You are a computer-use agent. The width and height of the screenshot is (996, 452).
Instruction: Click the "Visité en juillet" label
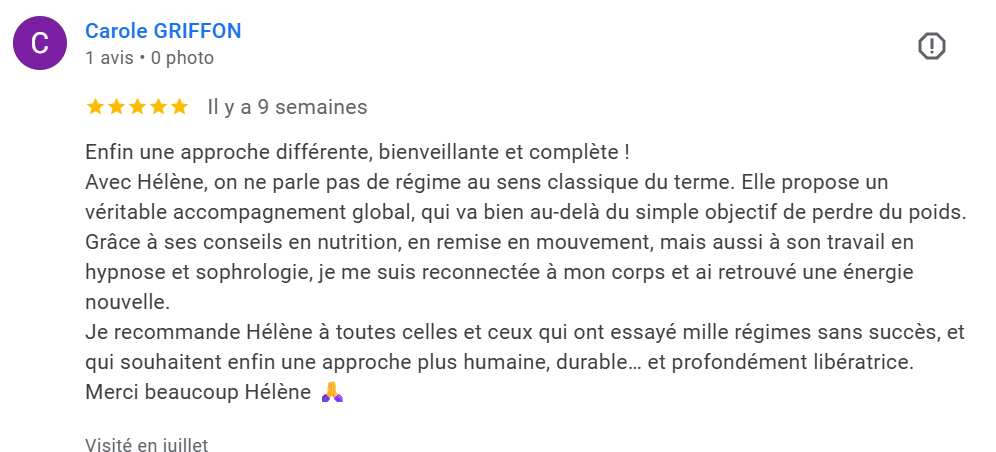146,445
